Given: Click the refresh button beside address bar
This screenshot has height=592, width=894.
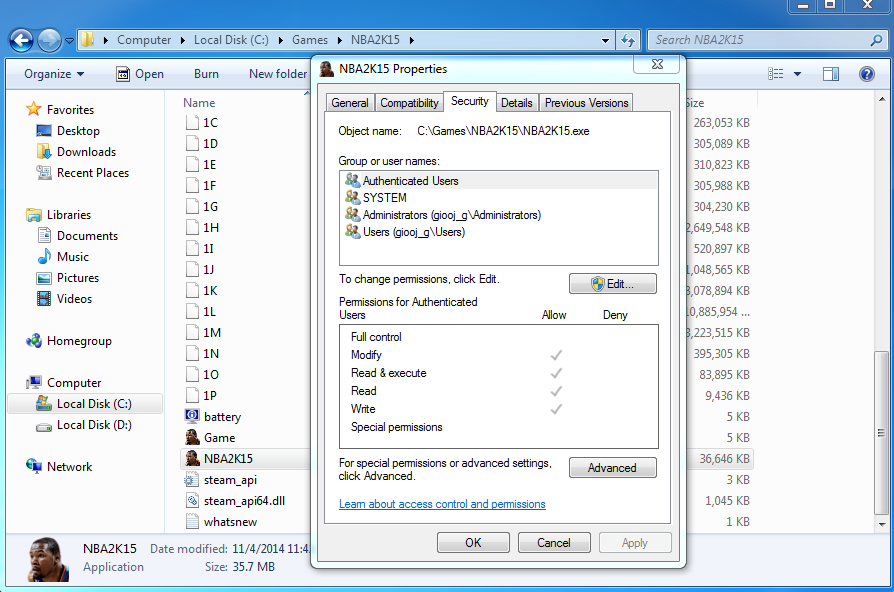Looking at the screenshot, I should tap(628, 40).
